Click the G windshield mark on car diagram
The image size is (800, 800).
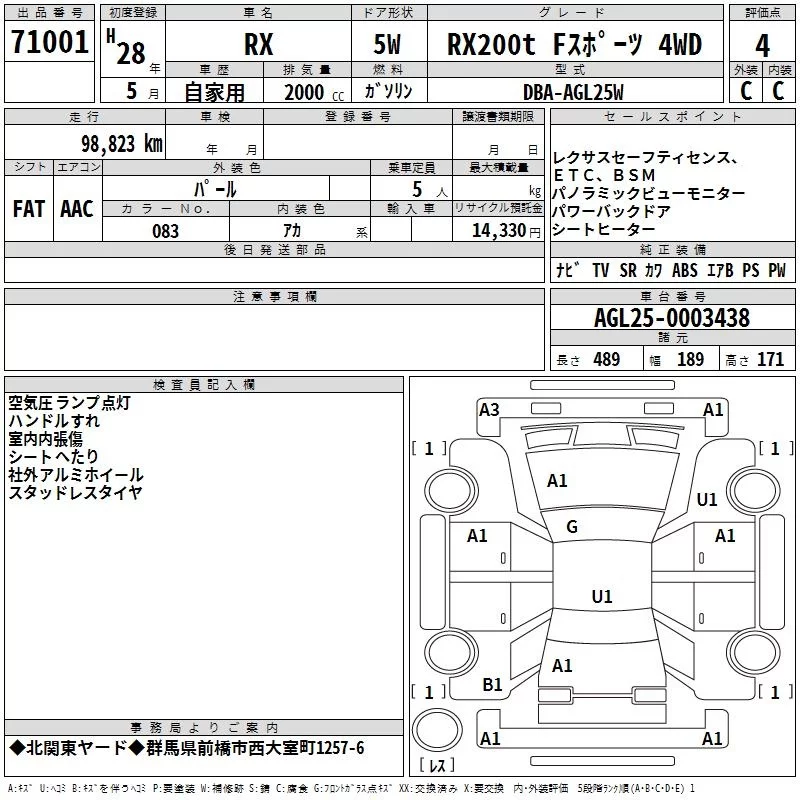[x=572, y=527]
